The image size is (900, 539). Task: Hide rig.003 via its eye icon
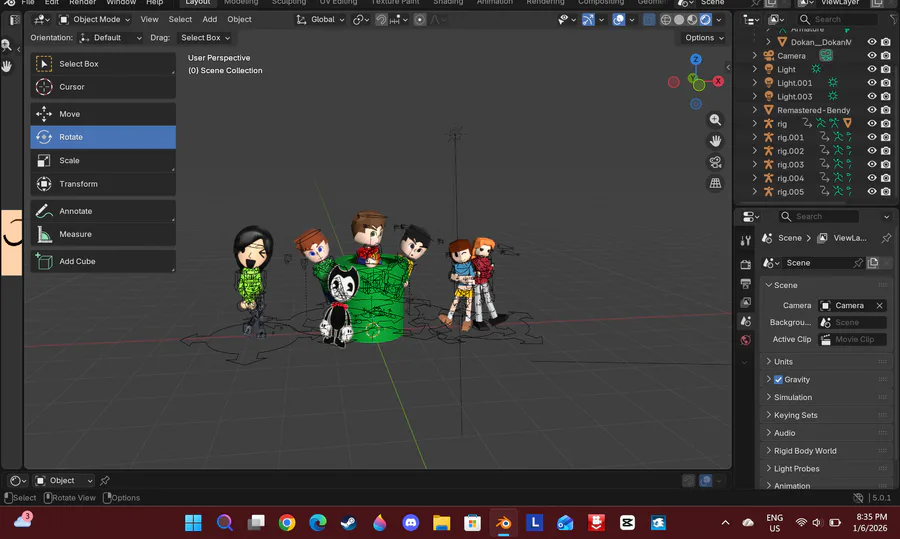pos(872,164)
